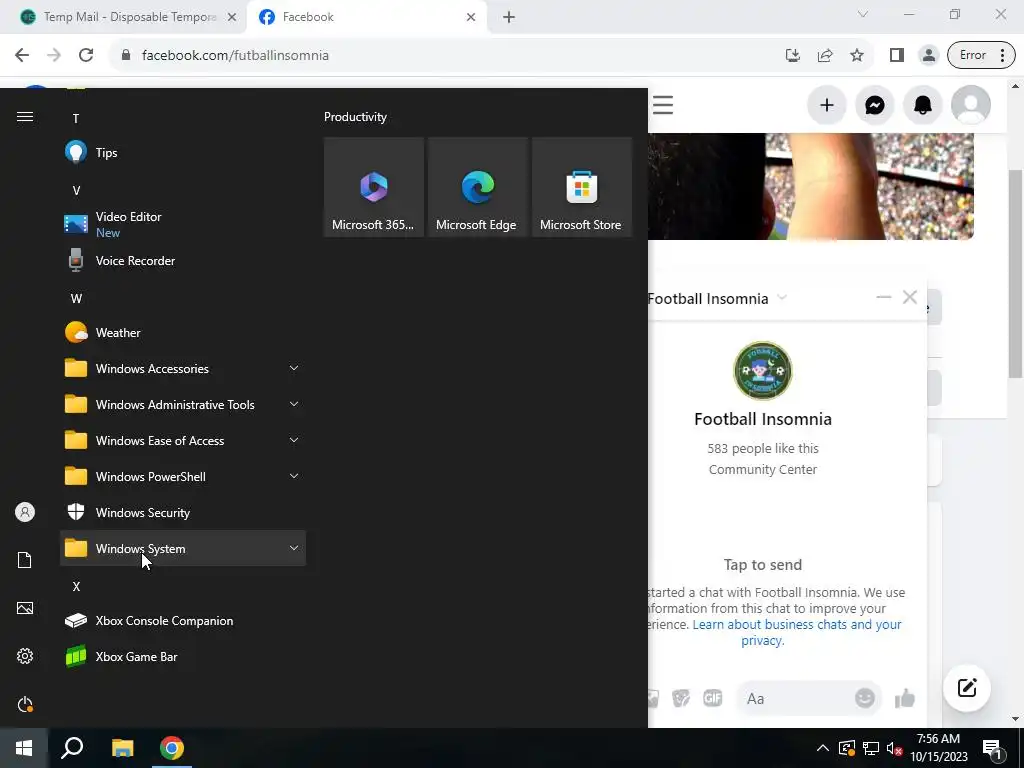Open Facebook profile avatar menu
The height and width of the screenshot is (768, 1024).
tap(970, 105)
